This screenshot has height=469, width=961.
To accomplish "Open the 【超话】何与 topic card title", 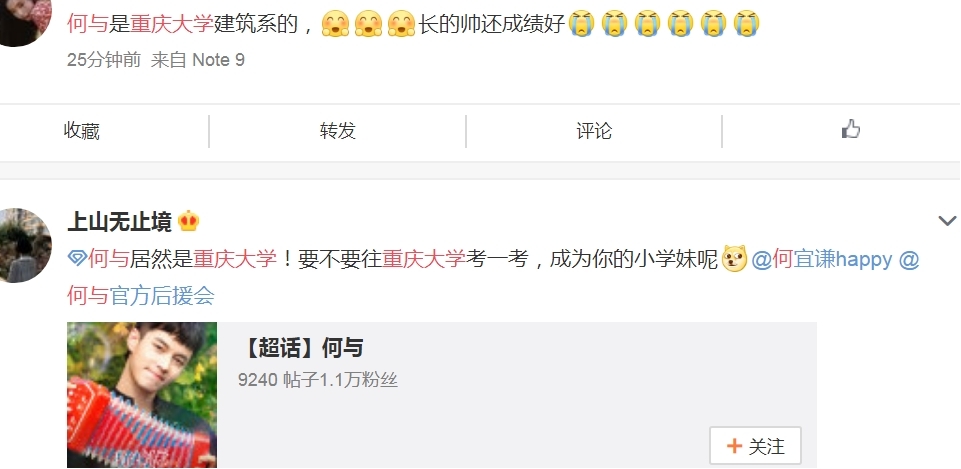I will 303,348.
